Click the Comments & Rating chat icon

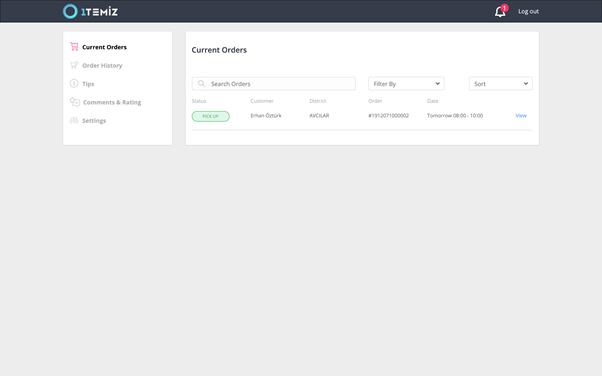click(74, 102)
